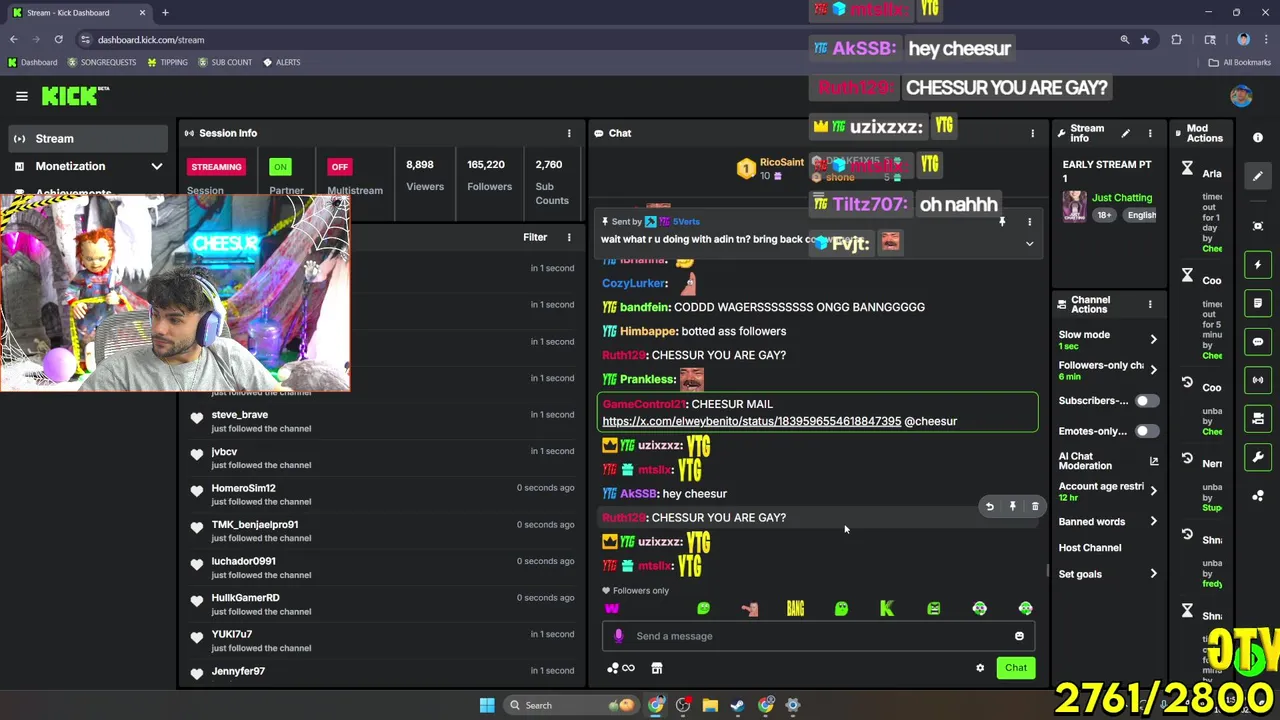Open chat settings gear icon
The height and width of the screenshot is (720, 1280).
tap(980, 668)
